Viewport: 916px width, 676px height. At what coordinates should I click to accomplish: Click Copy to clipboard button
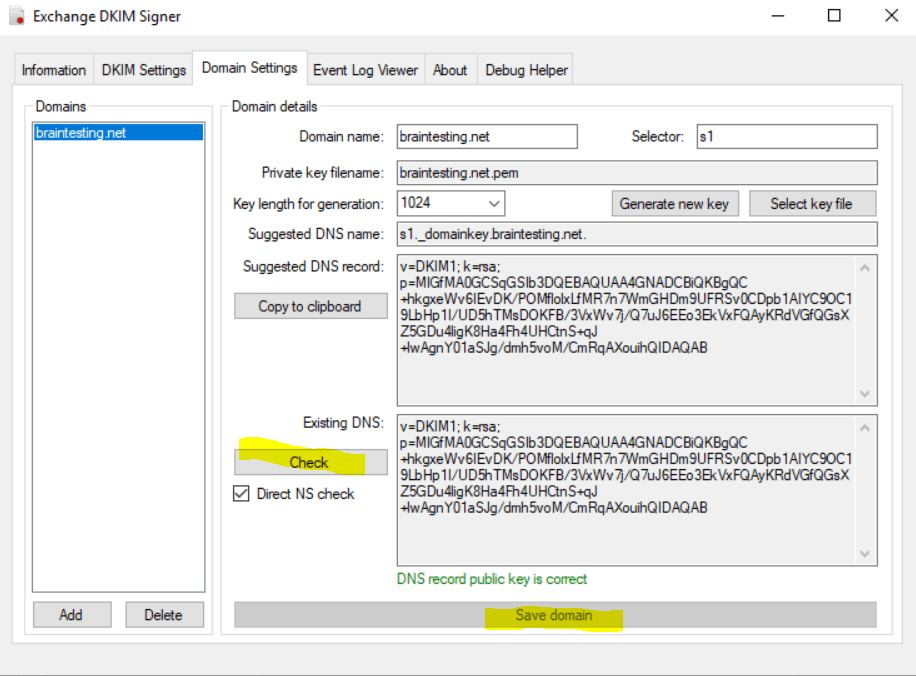(310, 306)
